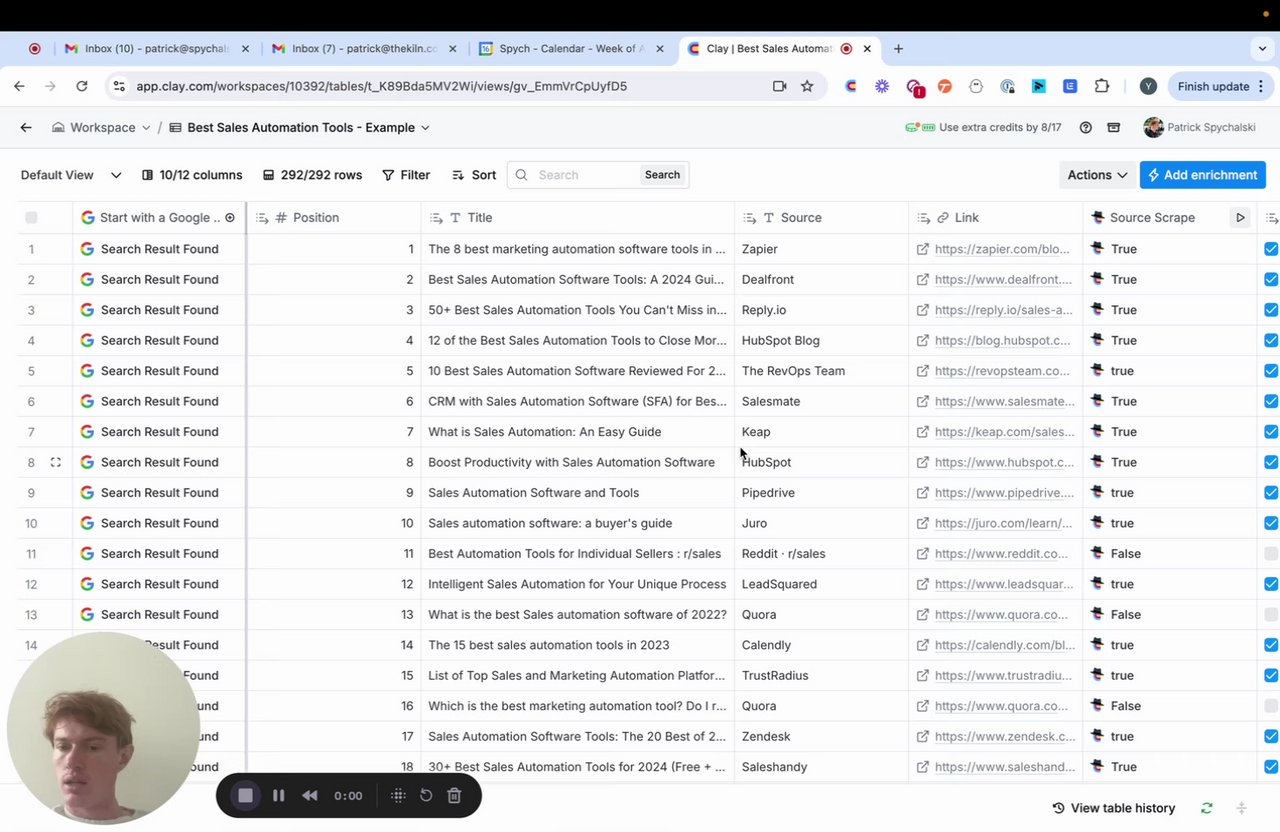Run the Source Scrape column play button
Viewport: 1280px width, 832px height.
coord(1240,217)
